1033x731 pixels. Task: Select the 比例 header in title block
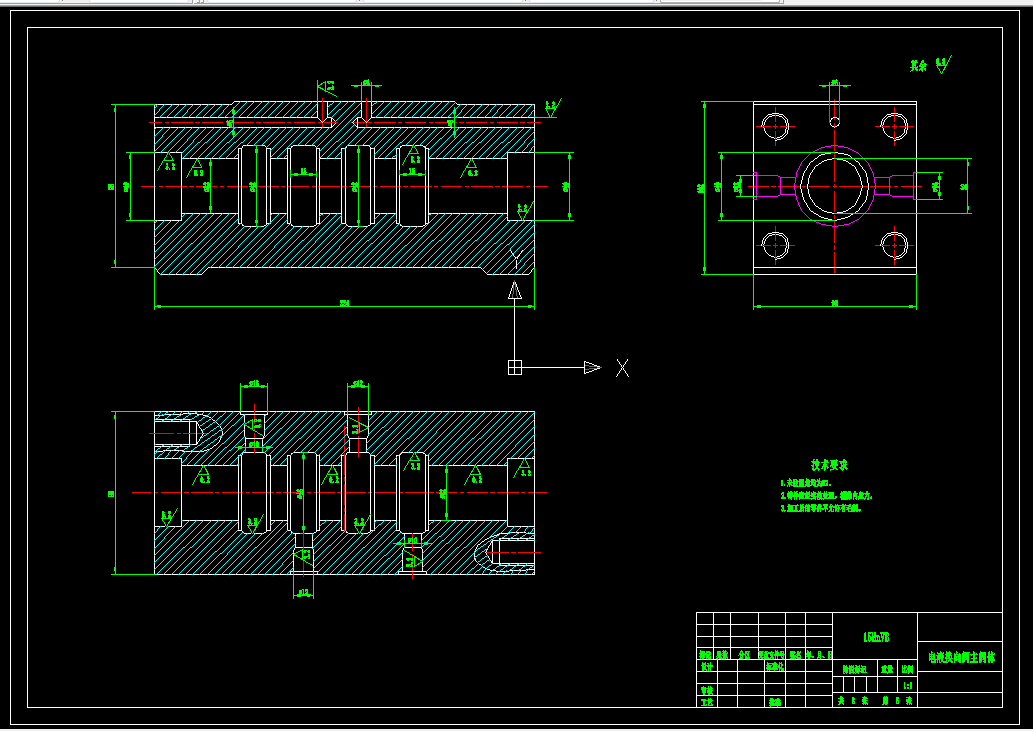coord(907,669)
